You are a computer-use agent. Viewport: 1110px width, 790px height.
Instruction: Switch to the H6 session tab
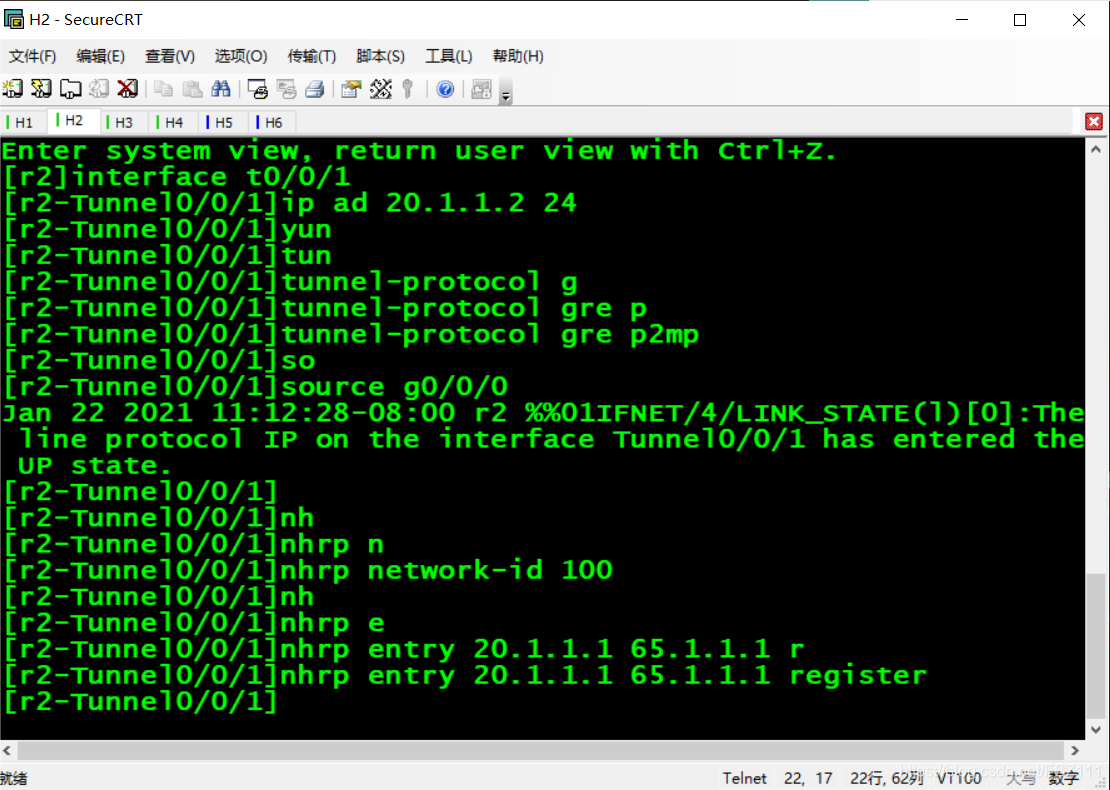pos(273,122)
